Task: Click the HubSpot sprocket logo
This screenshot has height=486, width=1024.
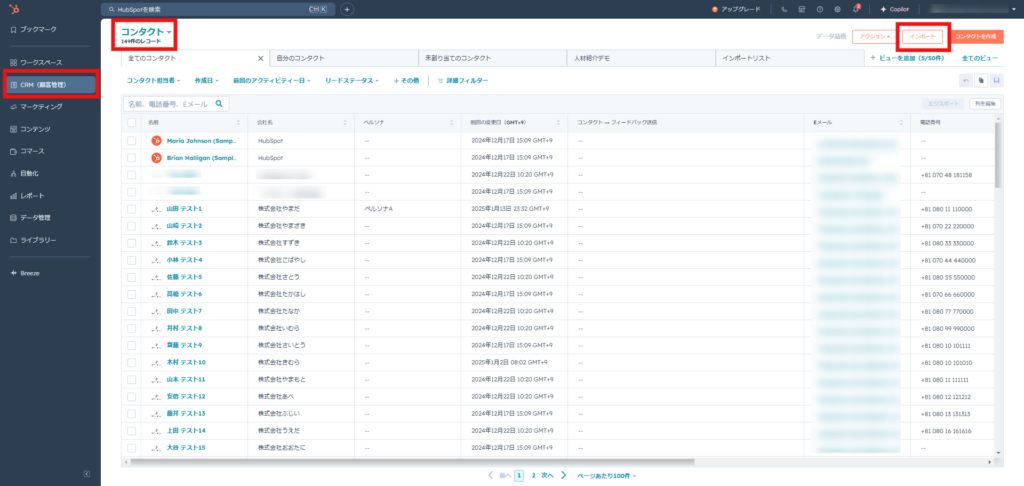Action: 14,9
